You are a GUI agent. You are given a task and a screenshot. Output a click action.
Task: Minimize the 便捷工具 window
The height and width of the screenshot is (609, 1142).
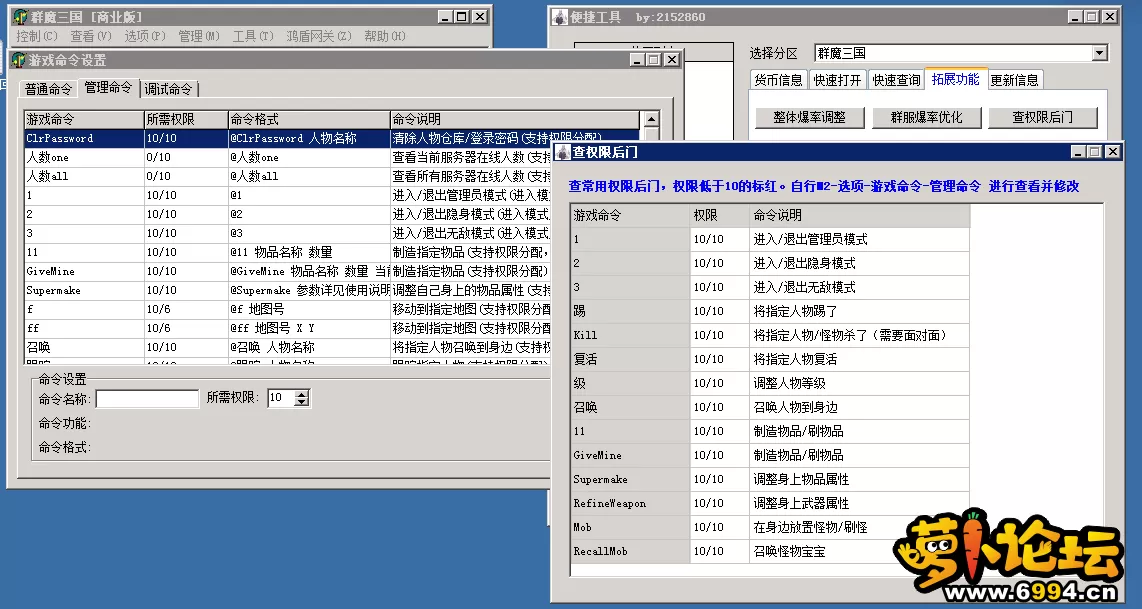click(x=1076, y=17)
